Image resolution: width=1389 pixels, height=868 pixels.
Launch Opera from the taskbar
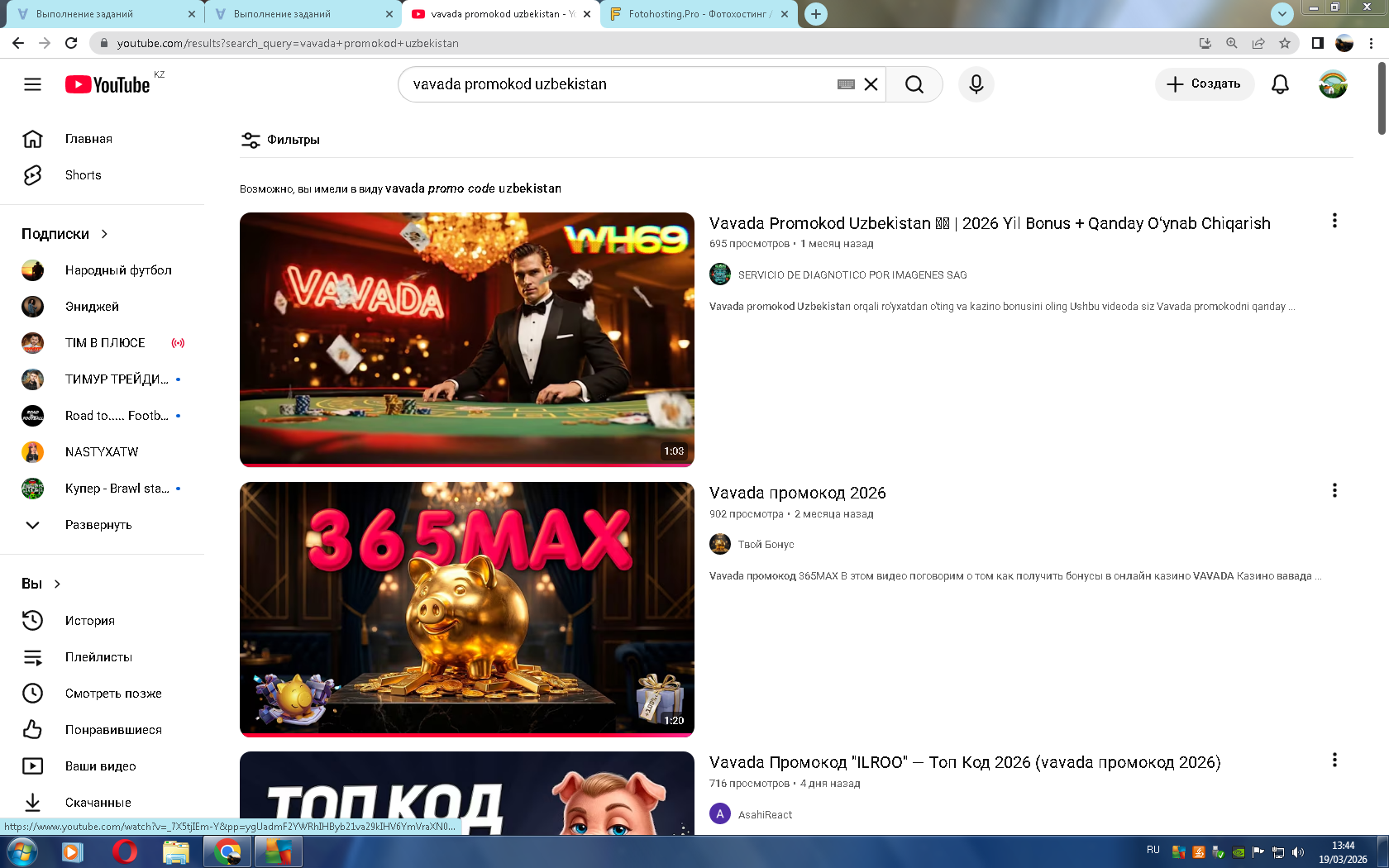tap(124, 851)
